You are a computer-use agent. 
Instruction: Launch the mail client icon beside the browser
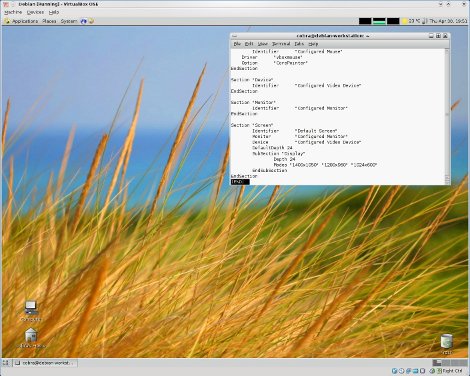tap(91, 21)
